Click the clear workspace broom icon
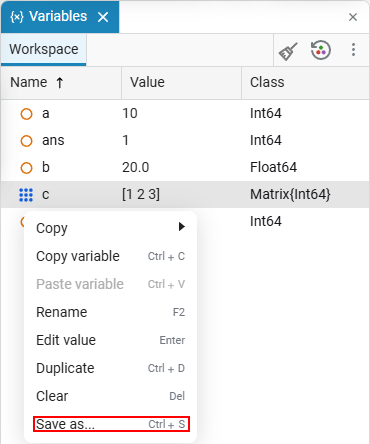 coord(288,51)
